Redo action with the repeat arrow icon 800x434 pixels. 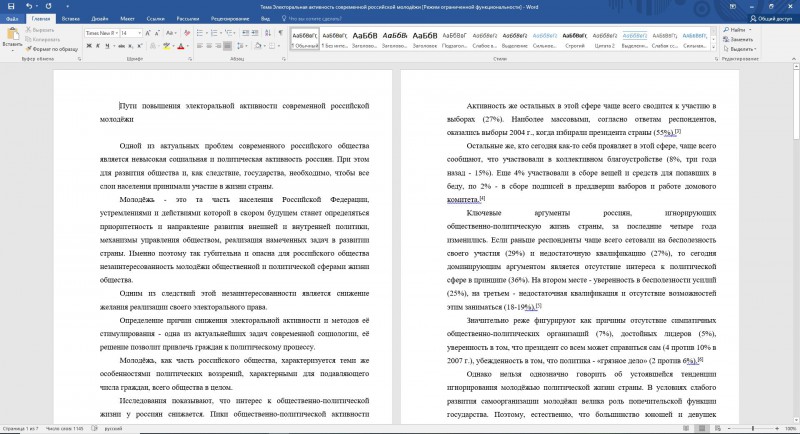coord(48,6)
